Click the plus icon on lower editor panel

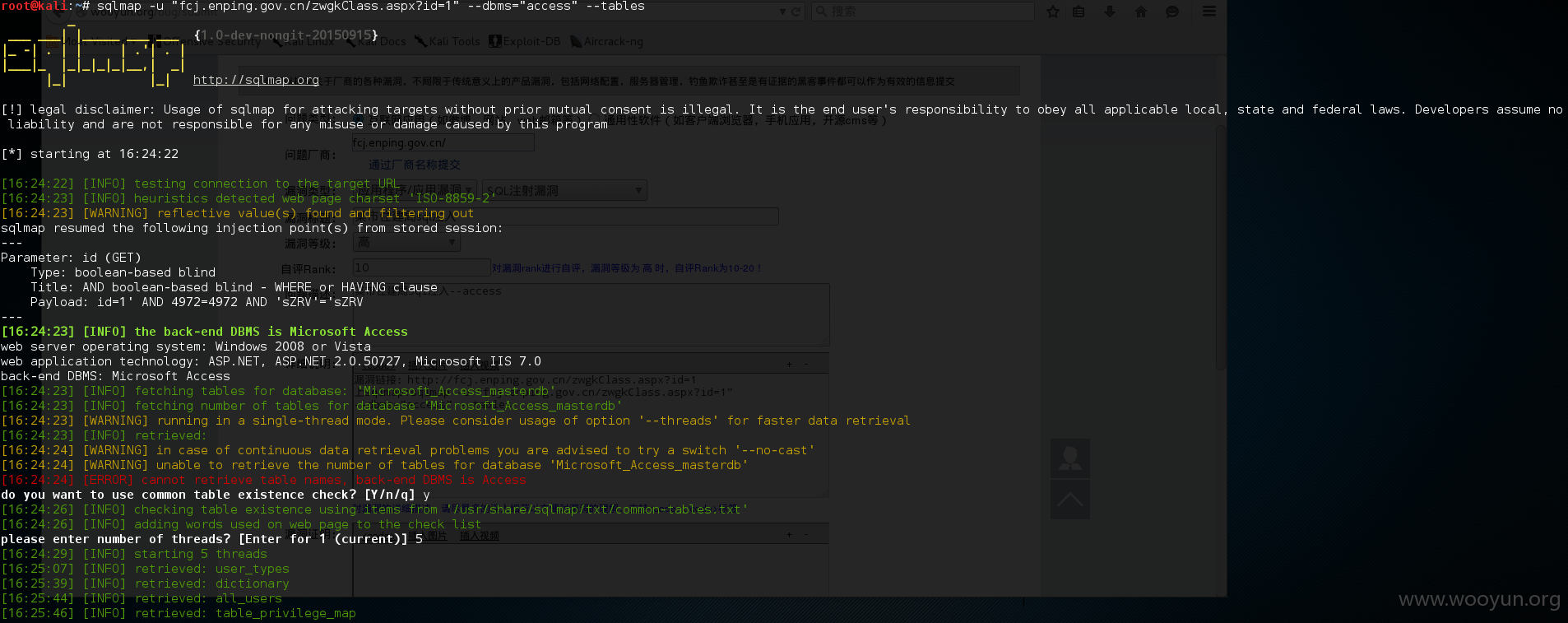point(790,535)
